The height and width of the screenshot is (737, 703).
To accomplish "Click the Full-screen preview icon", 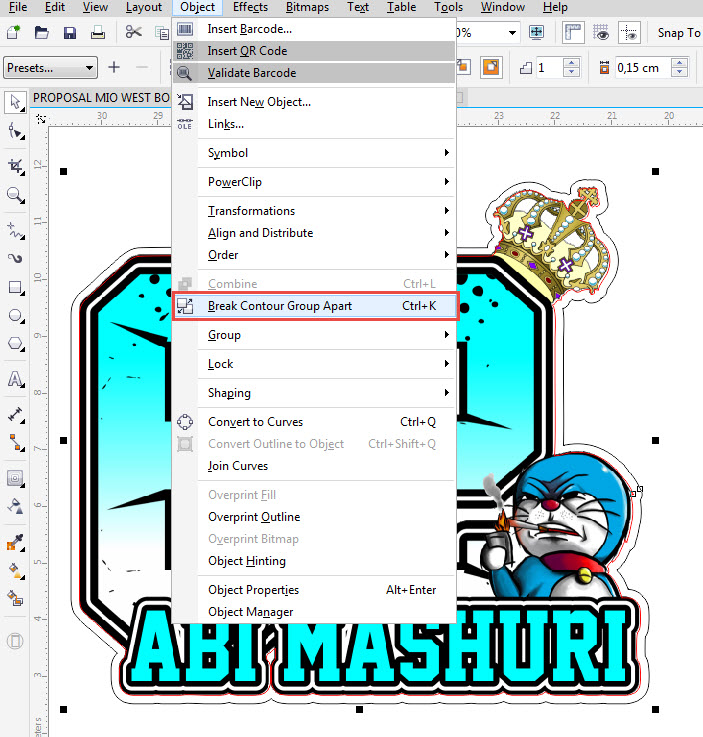I will 536,32.
